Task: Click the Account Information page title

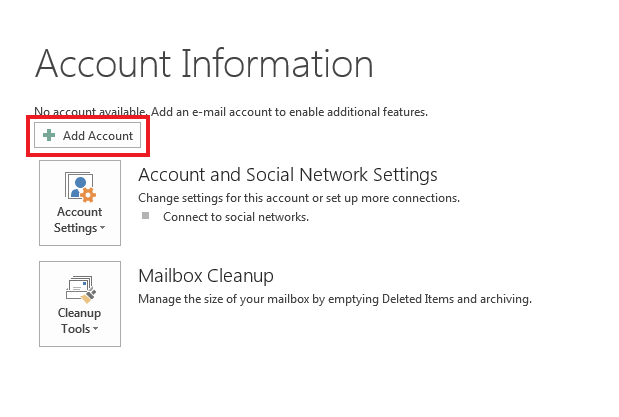Action: click(x=204, y=63)
